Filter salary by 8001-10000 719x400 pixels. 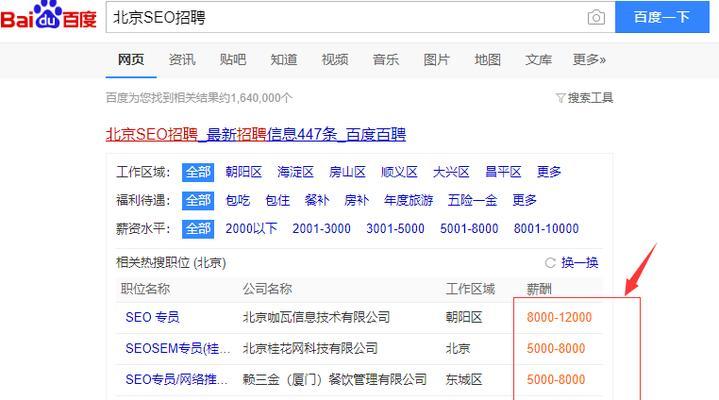(x=546, y=229)
